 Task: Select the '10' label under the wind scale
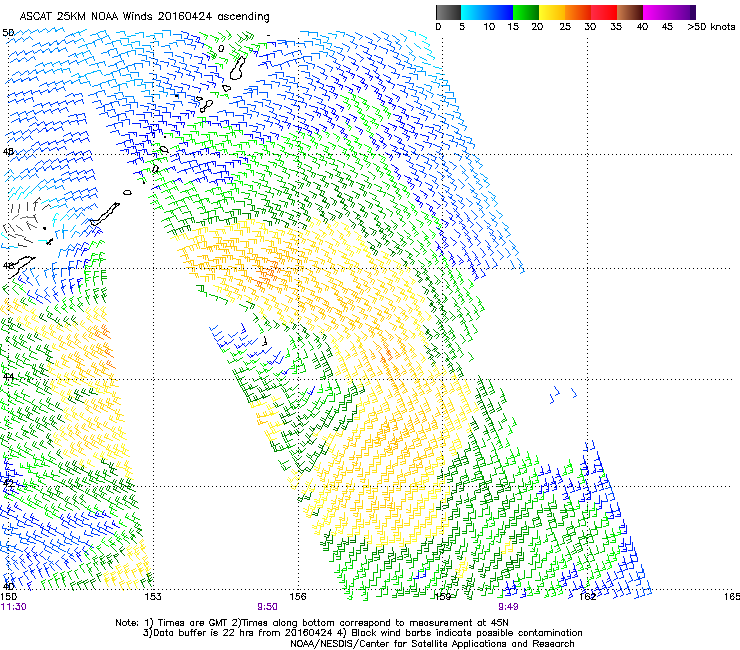[489, 27]
